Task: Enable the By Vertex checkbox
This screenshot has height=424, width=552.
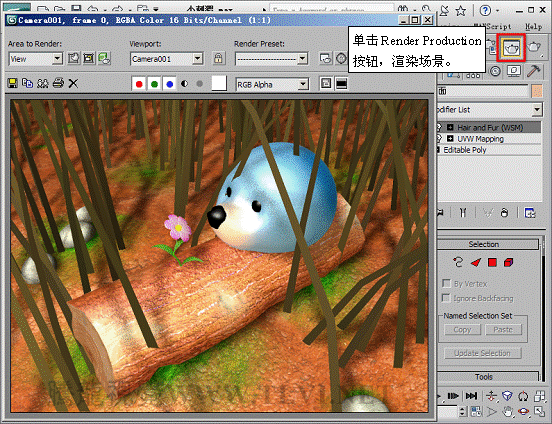Action: pyautogui.click(x=446, y=283)
